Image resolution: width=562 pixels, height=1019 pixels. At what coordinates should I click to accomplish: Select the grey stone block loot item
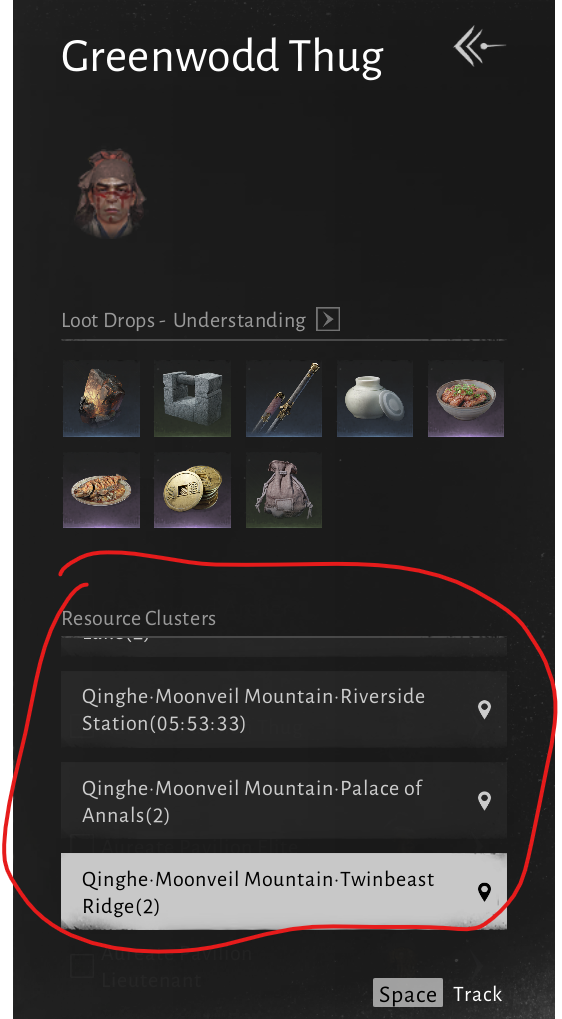click(192, 398)
